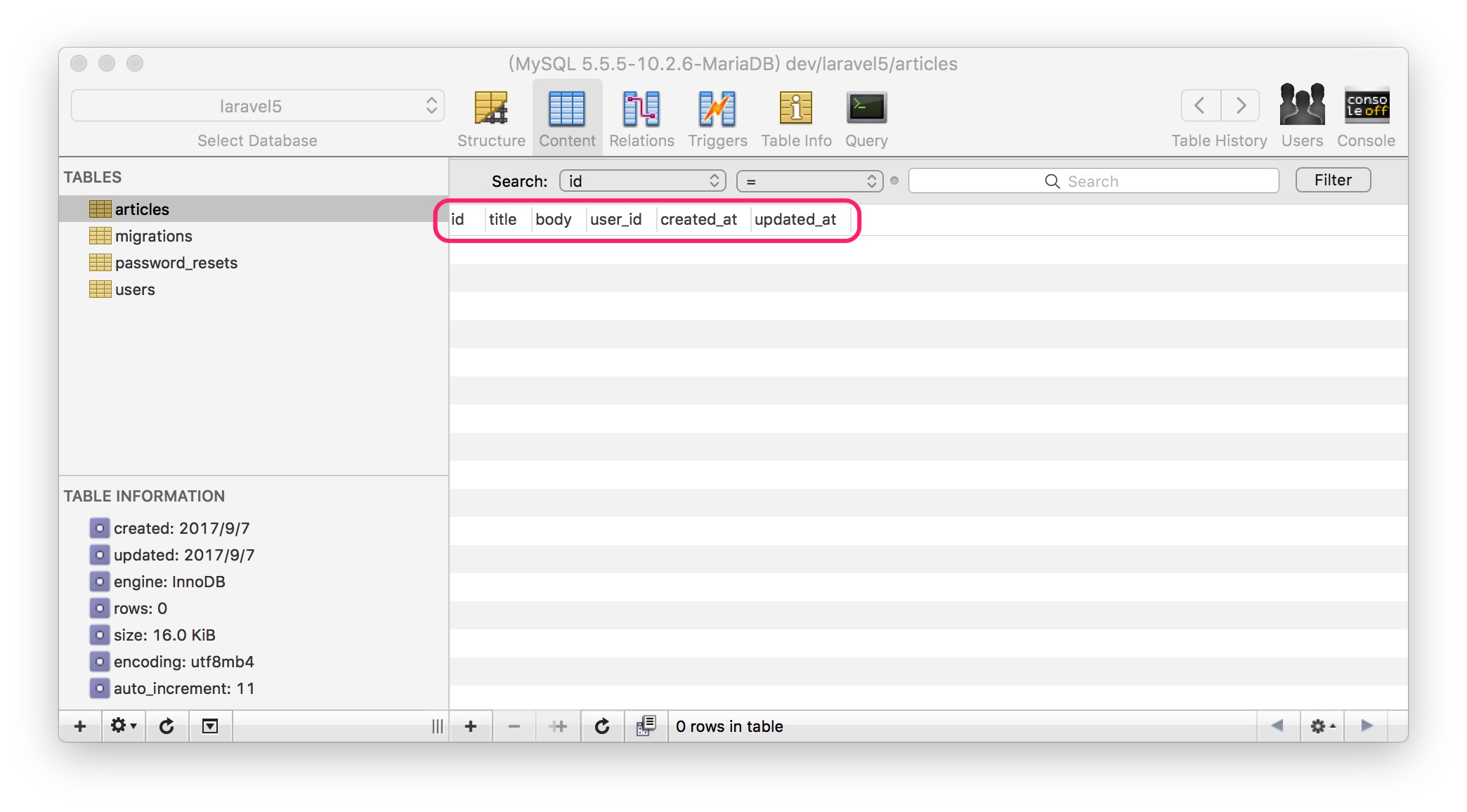Click the Search text field
The image size is (1467, 812).
pos(1093,181)
